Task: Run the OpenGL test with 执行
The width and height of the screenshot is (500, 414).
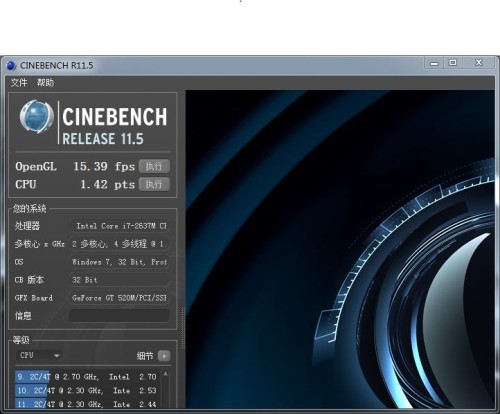Action: 154,166
